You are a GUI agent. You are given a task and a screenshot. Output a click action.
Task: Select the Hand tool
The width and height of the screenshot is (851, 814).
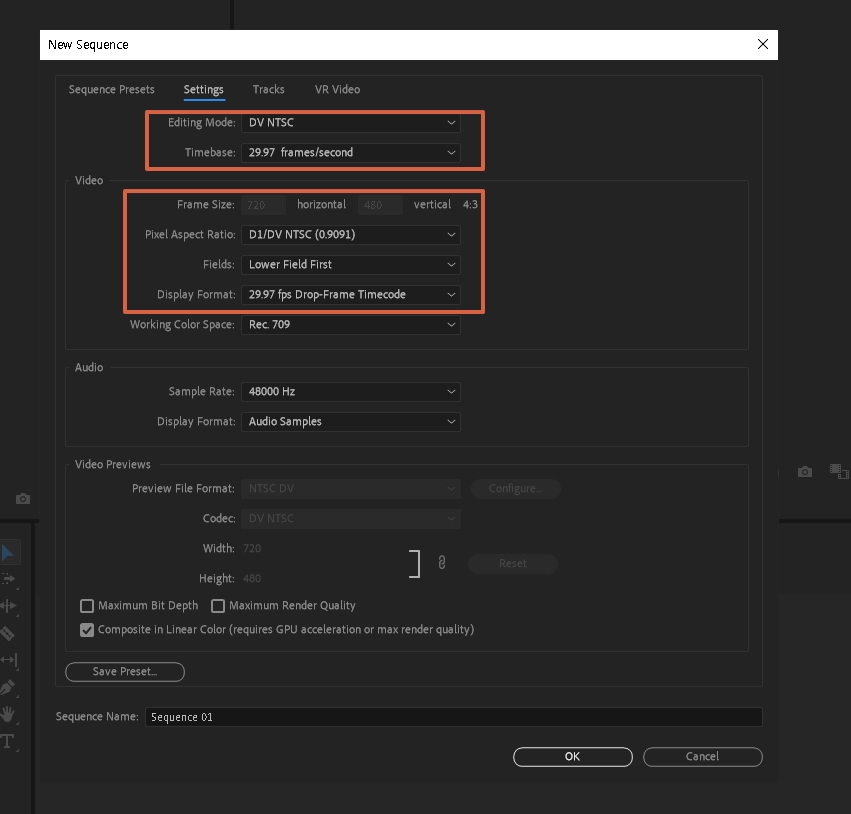8,714
